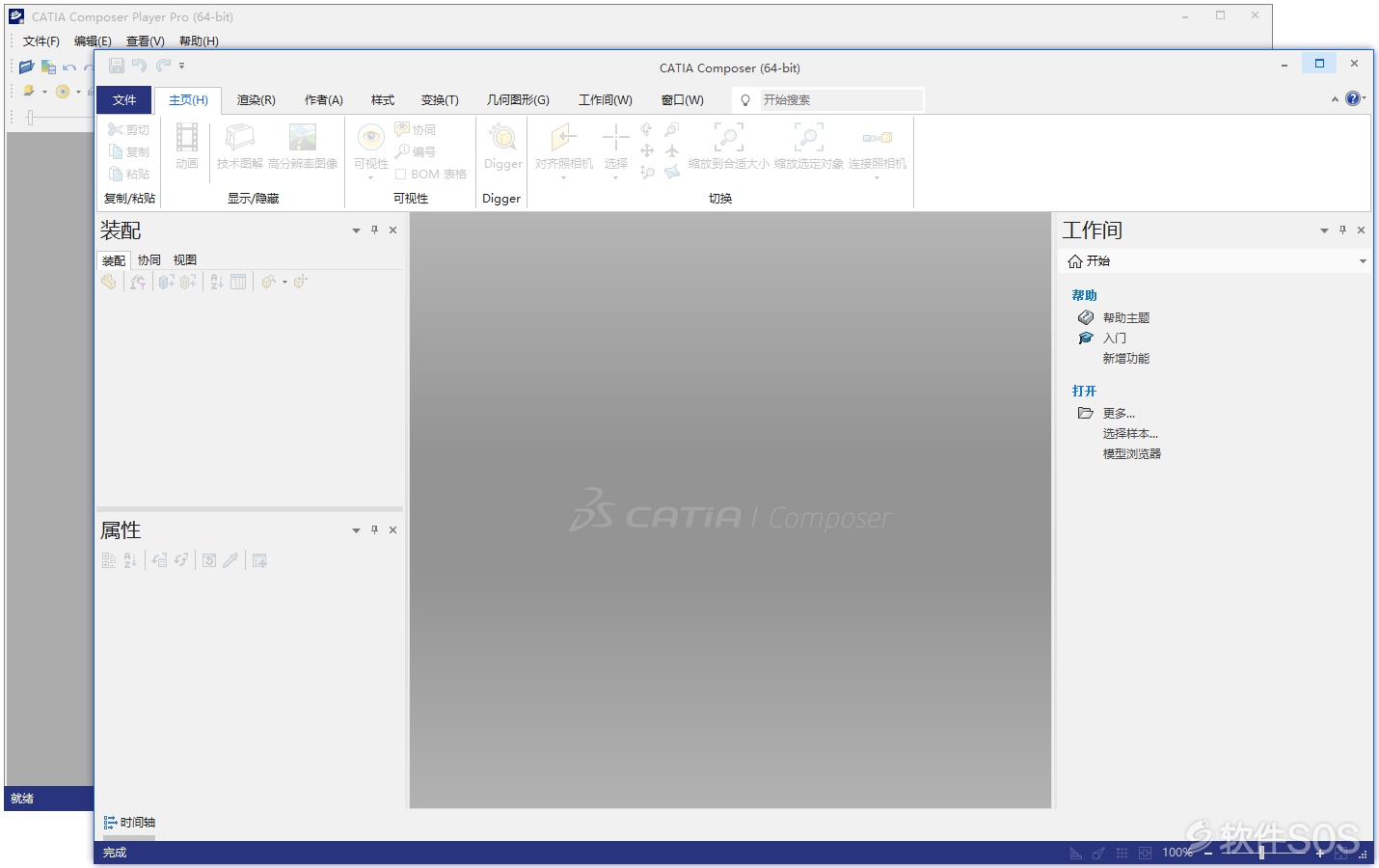This screenshot has height=868, width=1379.
Task: Open the 文件 tab in Composer
Action: tap(124, 100)
